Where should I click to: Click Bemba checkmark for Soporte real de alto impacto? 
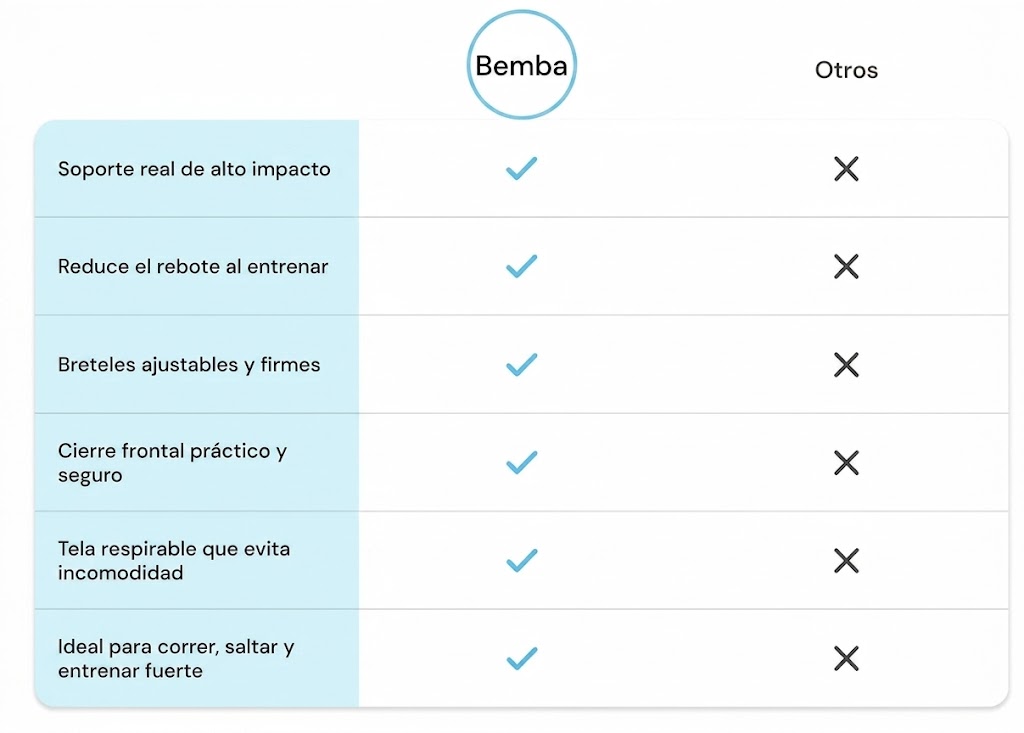pyautogui.click(x=522, y=169)
